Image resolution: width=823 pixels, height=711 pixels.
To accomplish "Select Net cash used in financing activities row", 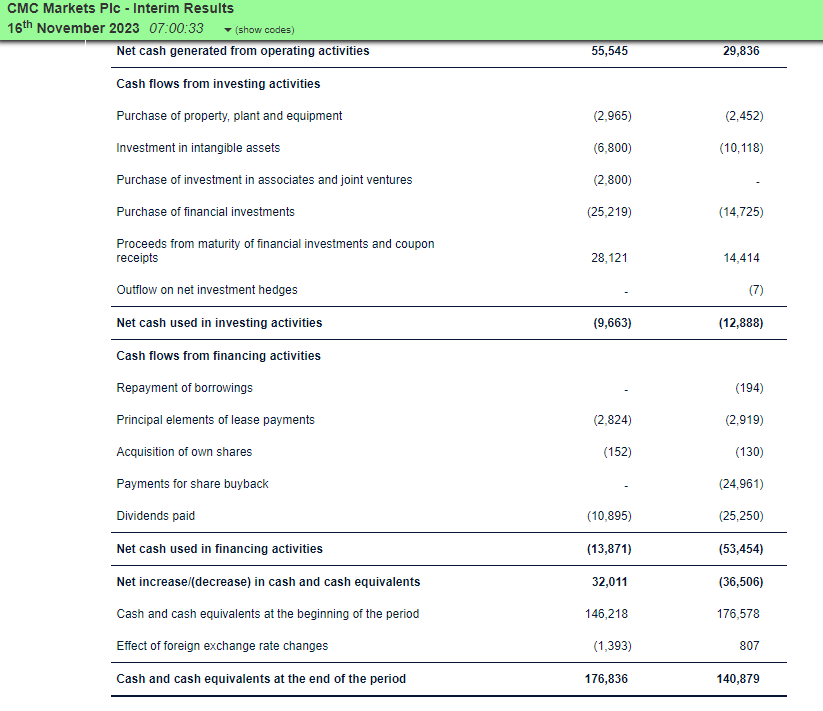I will [x=449, y=549].
